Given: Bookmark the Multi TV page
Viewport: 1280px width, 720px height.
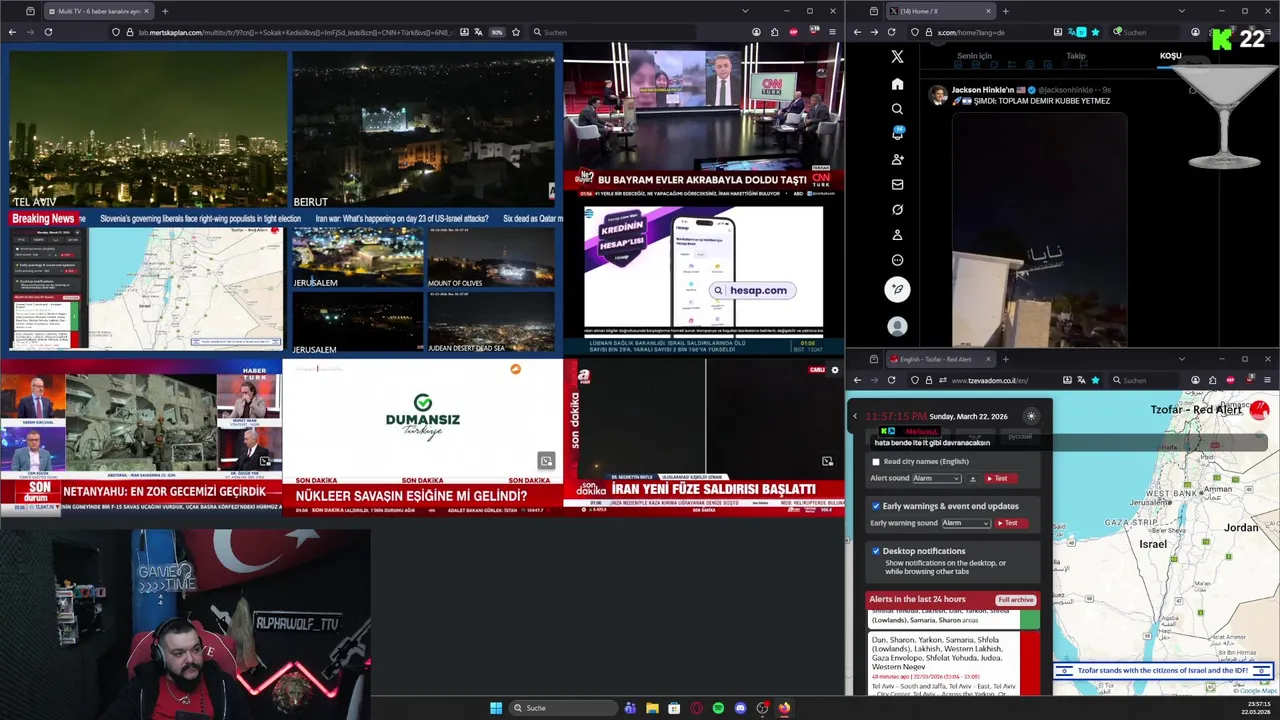Looking at the screenshot, I should [x=516, y=32].
